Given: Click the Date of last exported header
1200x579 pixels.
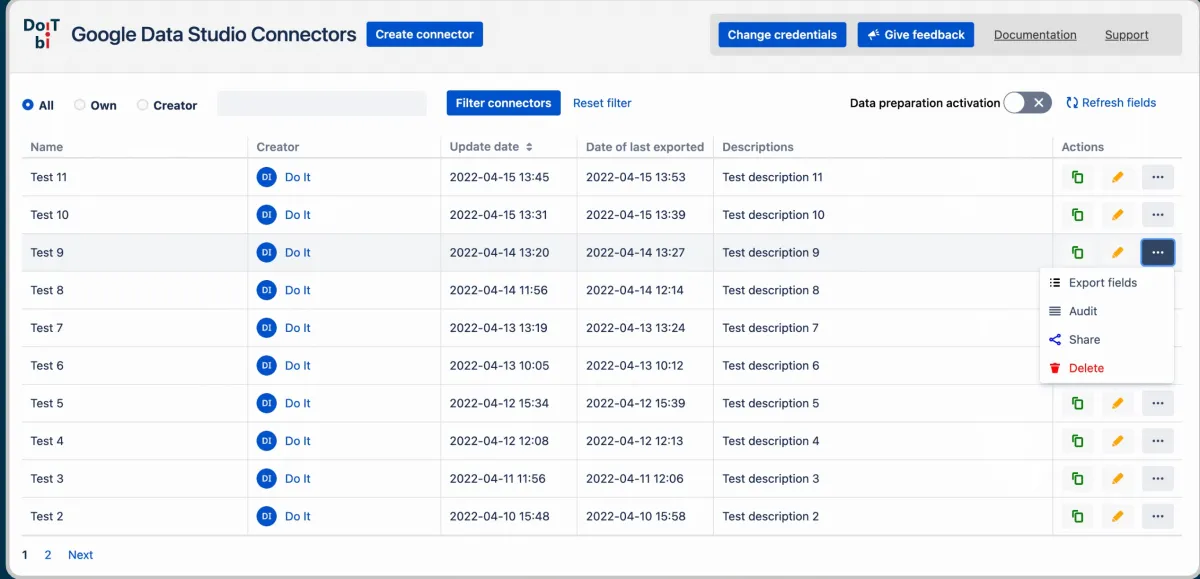Looking at the screenshot, I should (x=645, y=147).
